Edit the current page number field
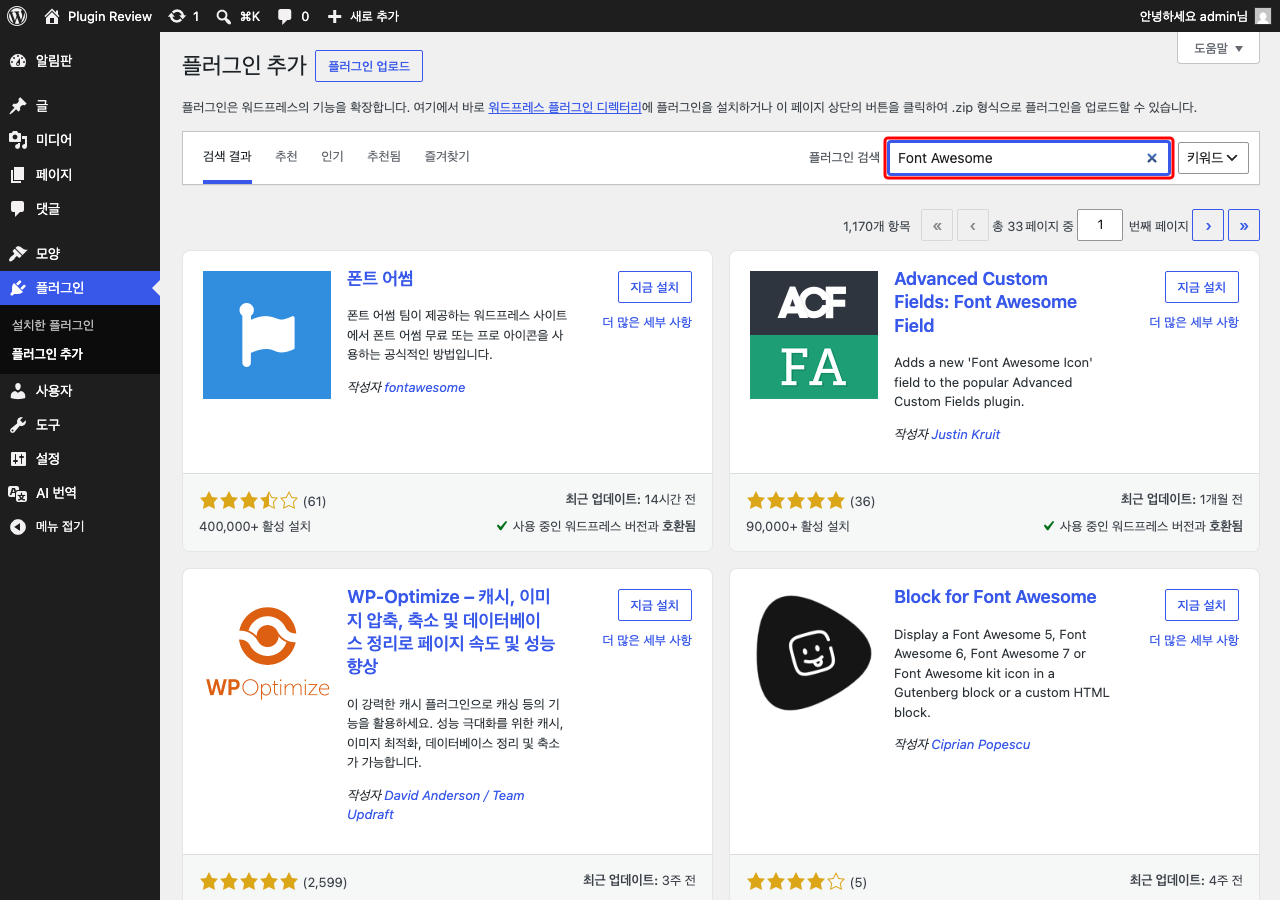Image resolution: width=1280 pixels, height=900 pixels. click(1101, 225)
